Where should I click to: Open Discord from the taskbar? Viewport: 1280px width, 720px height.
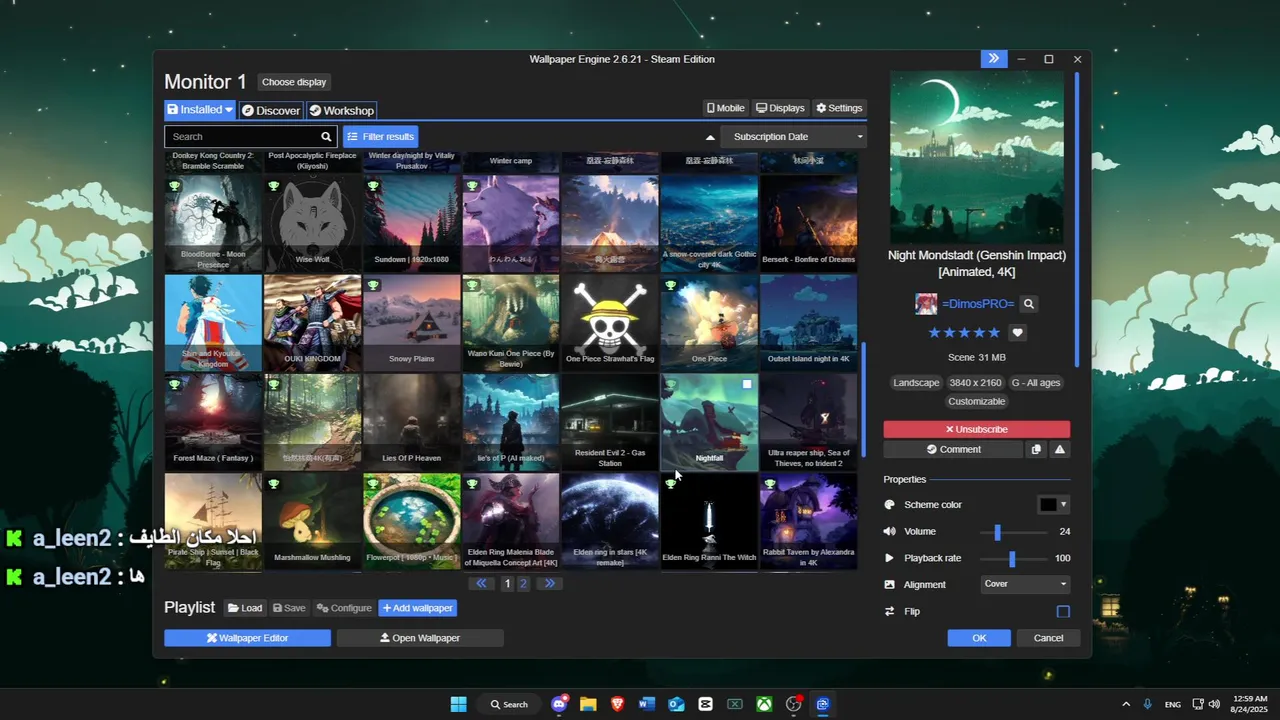pos(559,704)
